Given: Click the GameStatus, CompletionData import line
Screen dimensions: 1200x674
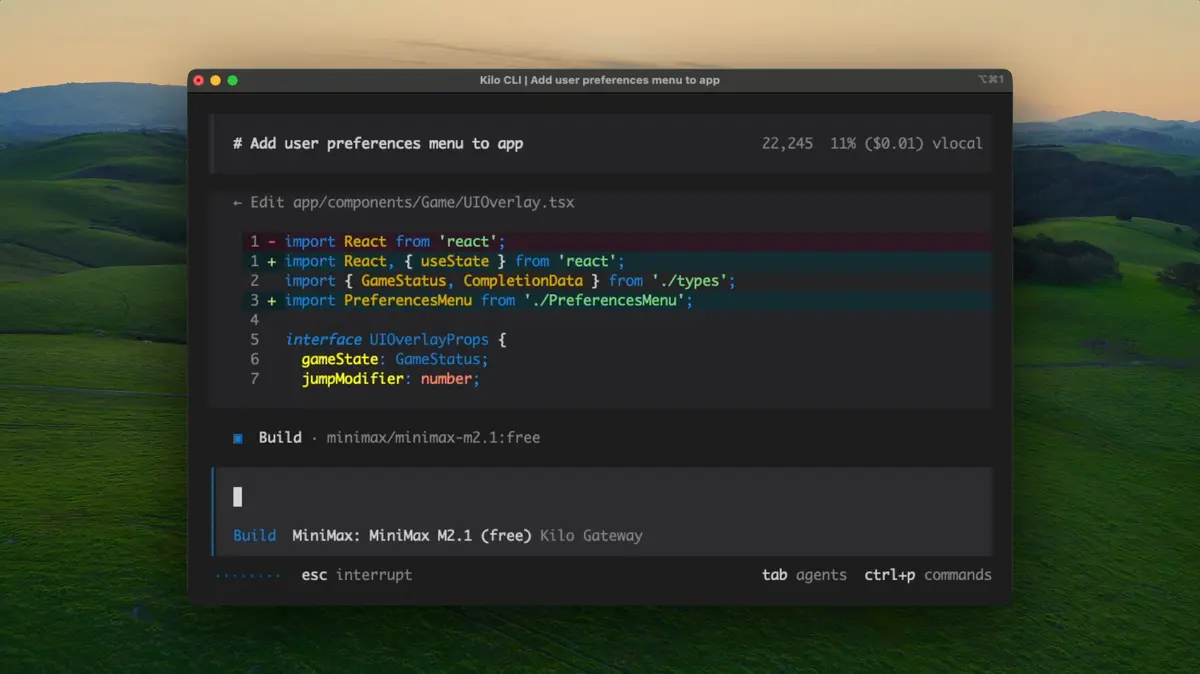Looking at the screenshot, I should (x=617, y=281).
